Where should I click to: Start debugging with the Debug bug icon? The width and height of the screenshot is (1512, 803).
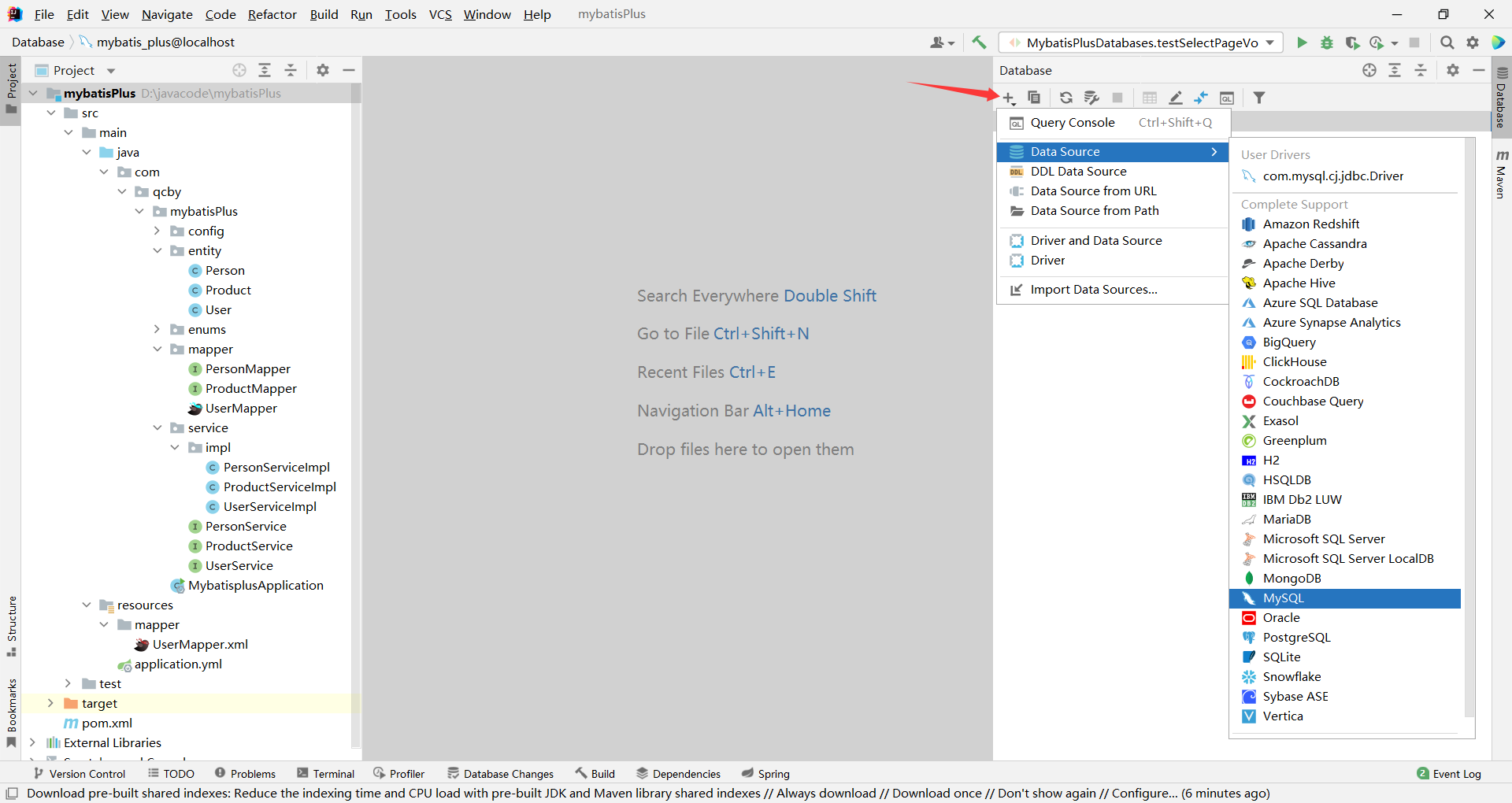coord(1327,43)
